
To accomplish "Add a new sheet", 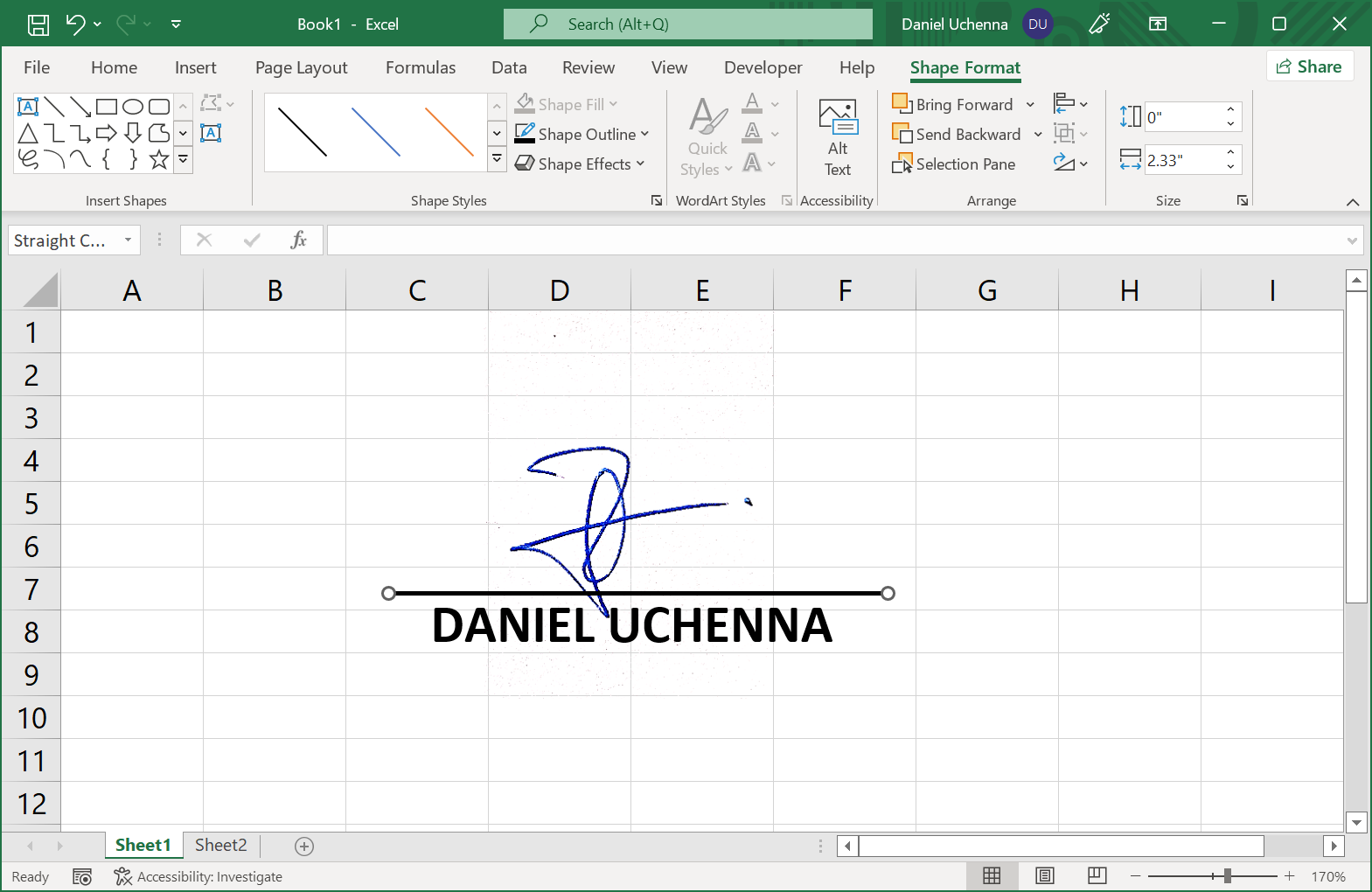I will tap(304, 846).
